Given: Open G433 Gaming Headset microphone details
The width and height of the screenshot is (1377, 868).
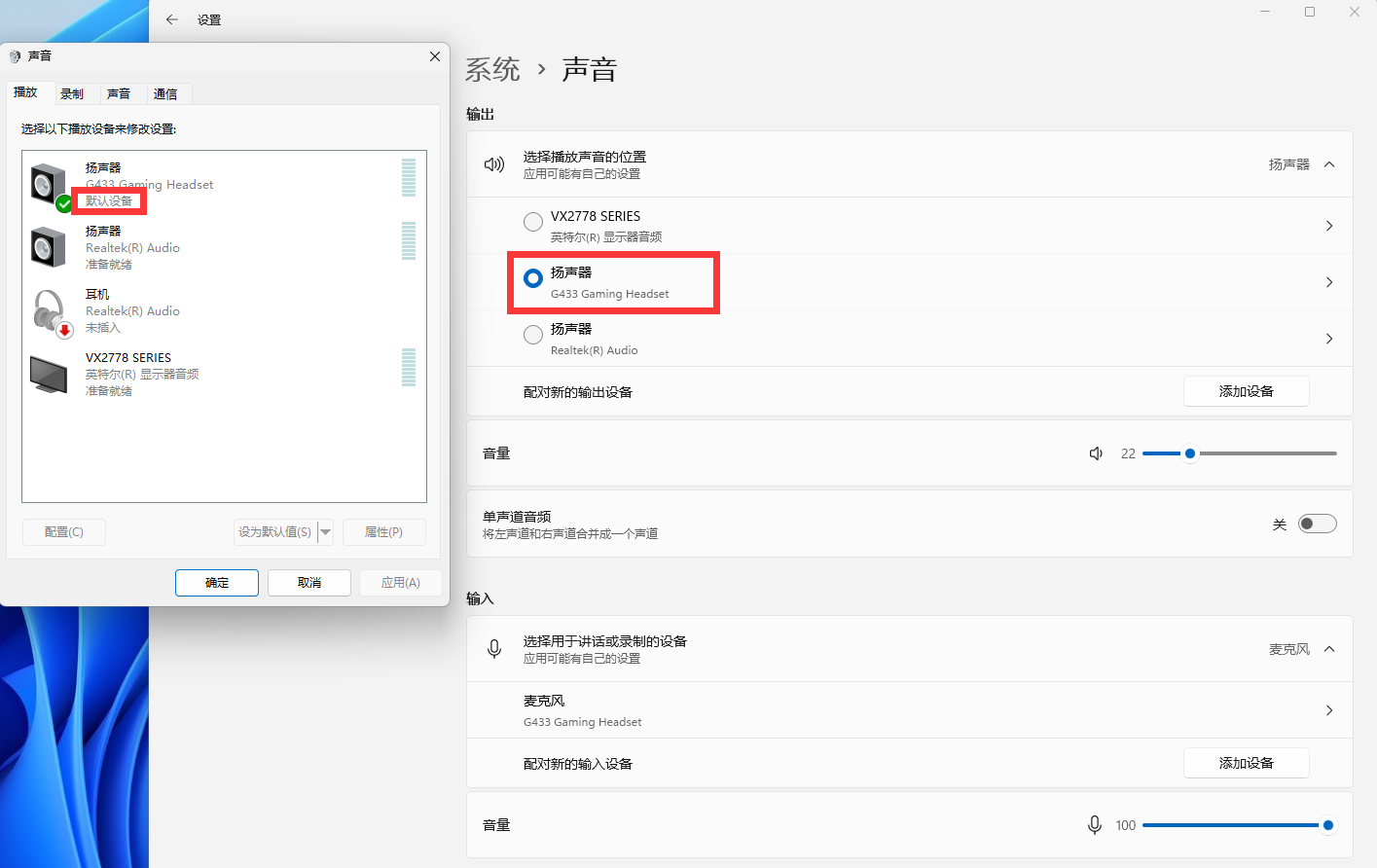Looking at the screenshot, I should click(x=1329, y=710).
